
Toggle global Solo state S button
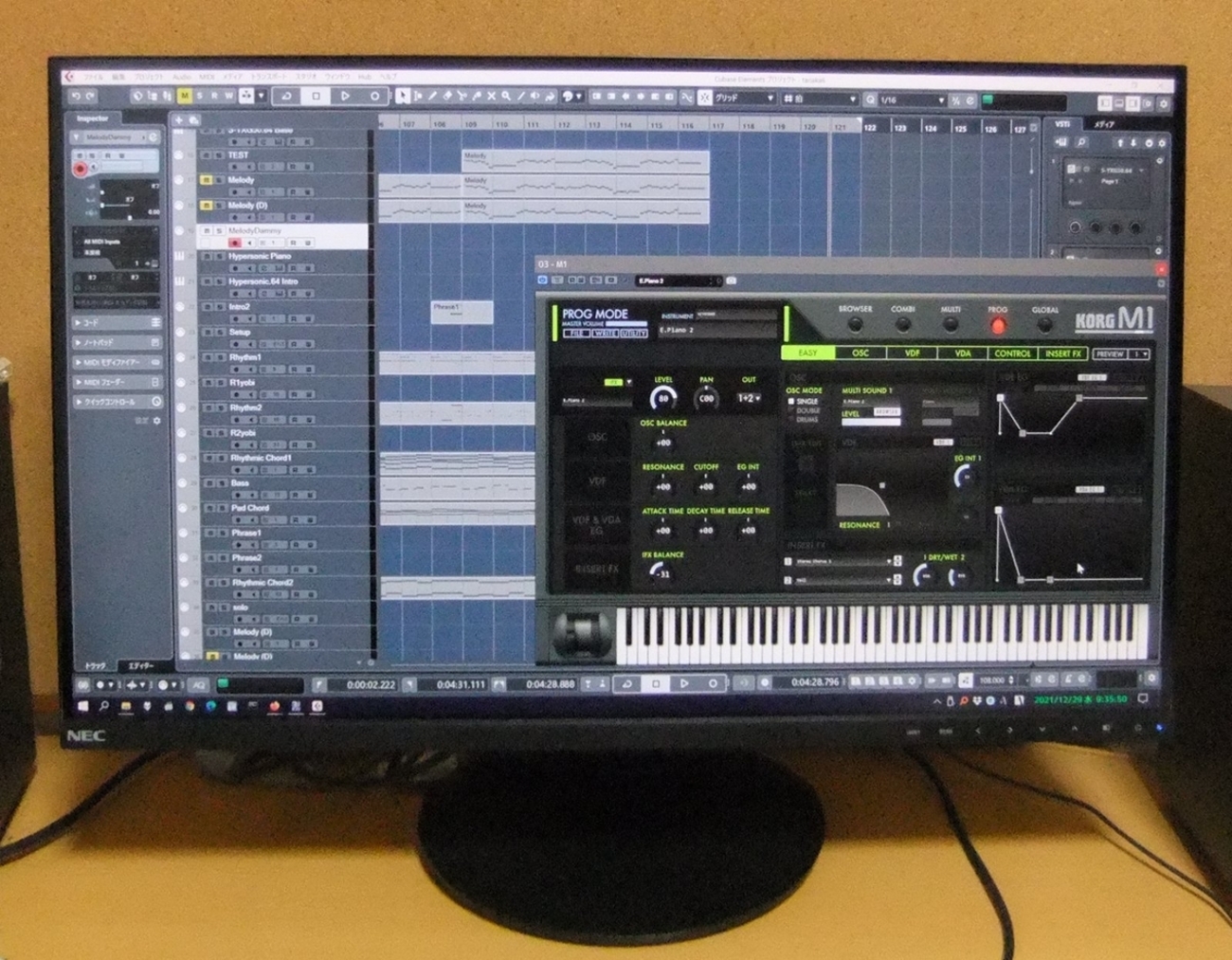[199, 96]
